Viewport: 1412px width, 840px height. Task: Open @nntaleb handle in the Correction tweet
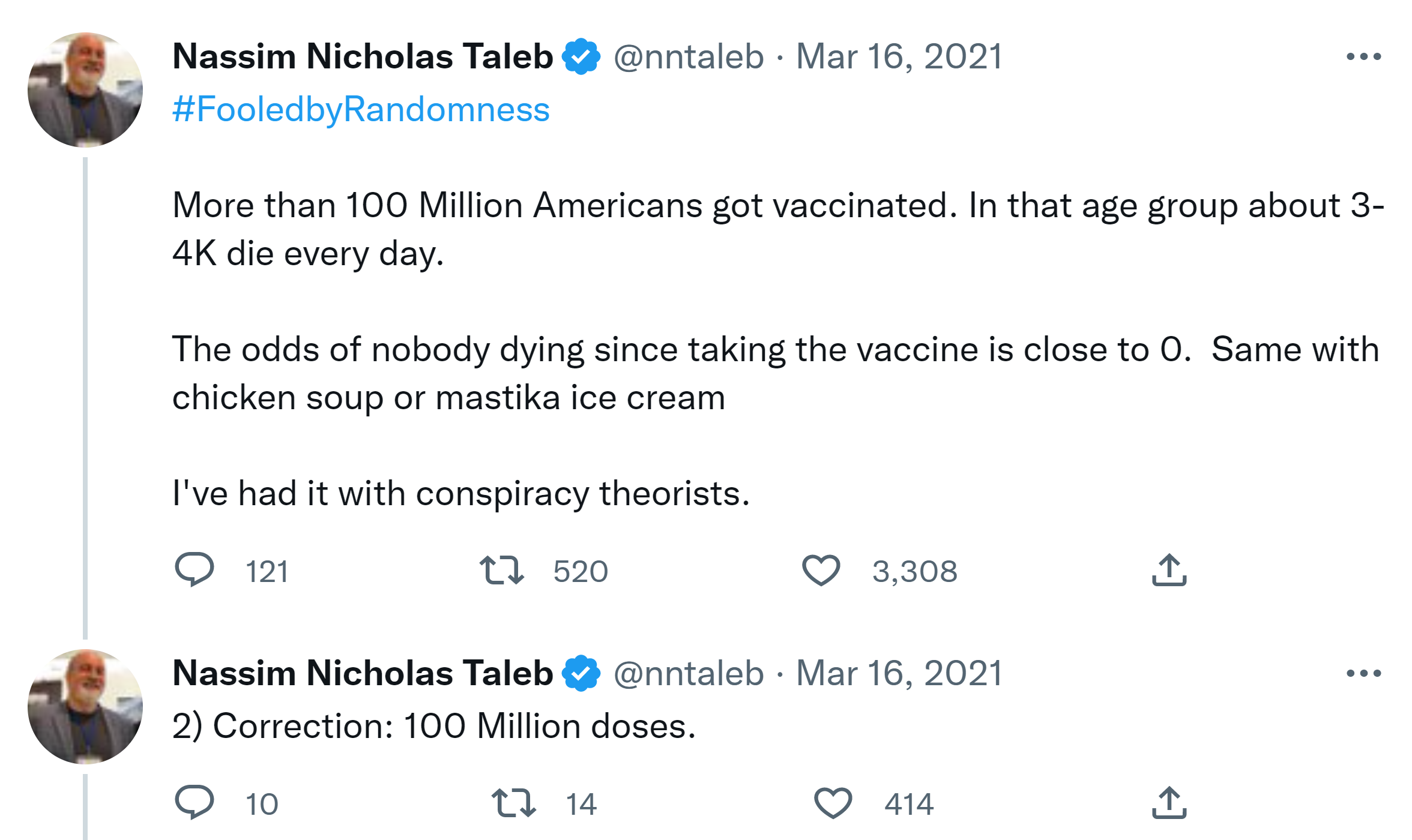688,673
